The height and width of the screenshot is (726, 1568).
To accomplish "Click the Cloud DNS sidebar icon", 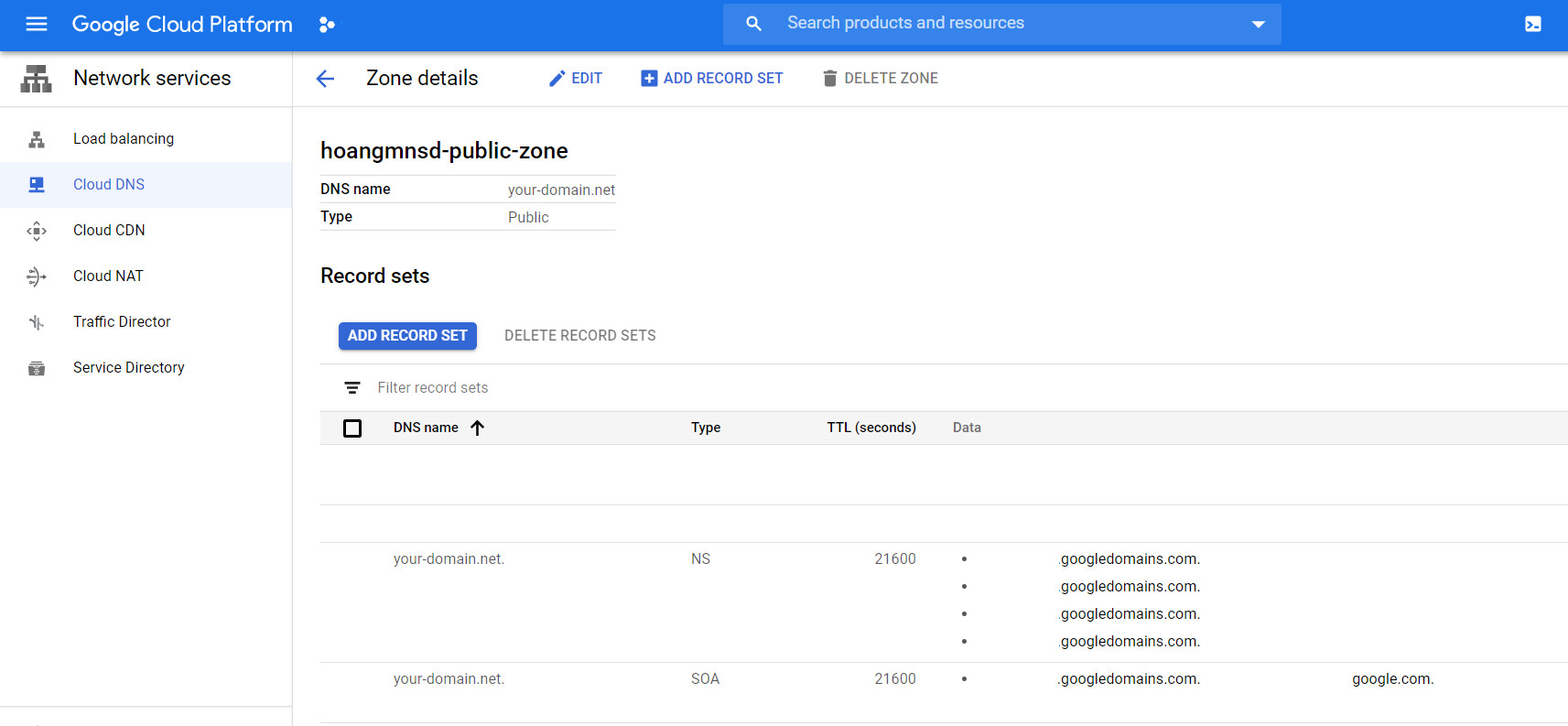I will pyautogui.click(x=37, y=185).
